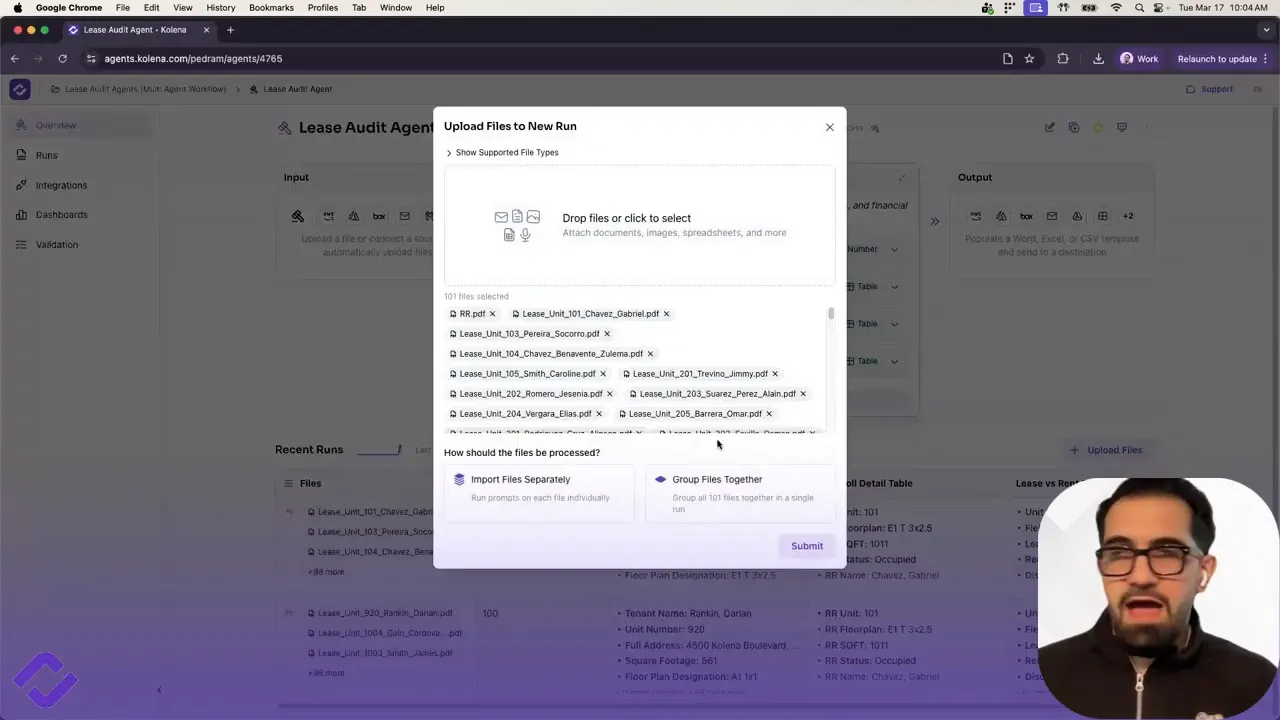Open the Chrome Bookmarks menu
This screenshot has width=1280, height=720.
pos(271,7)
